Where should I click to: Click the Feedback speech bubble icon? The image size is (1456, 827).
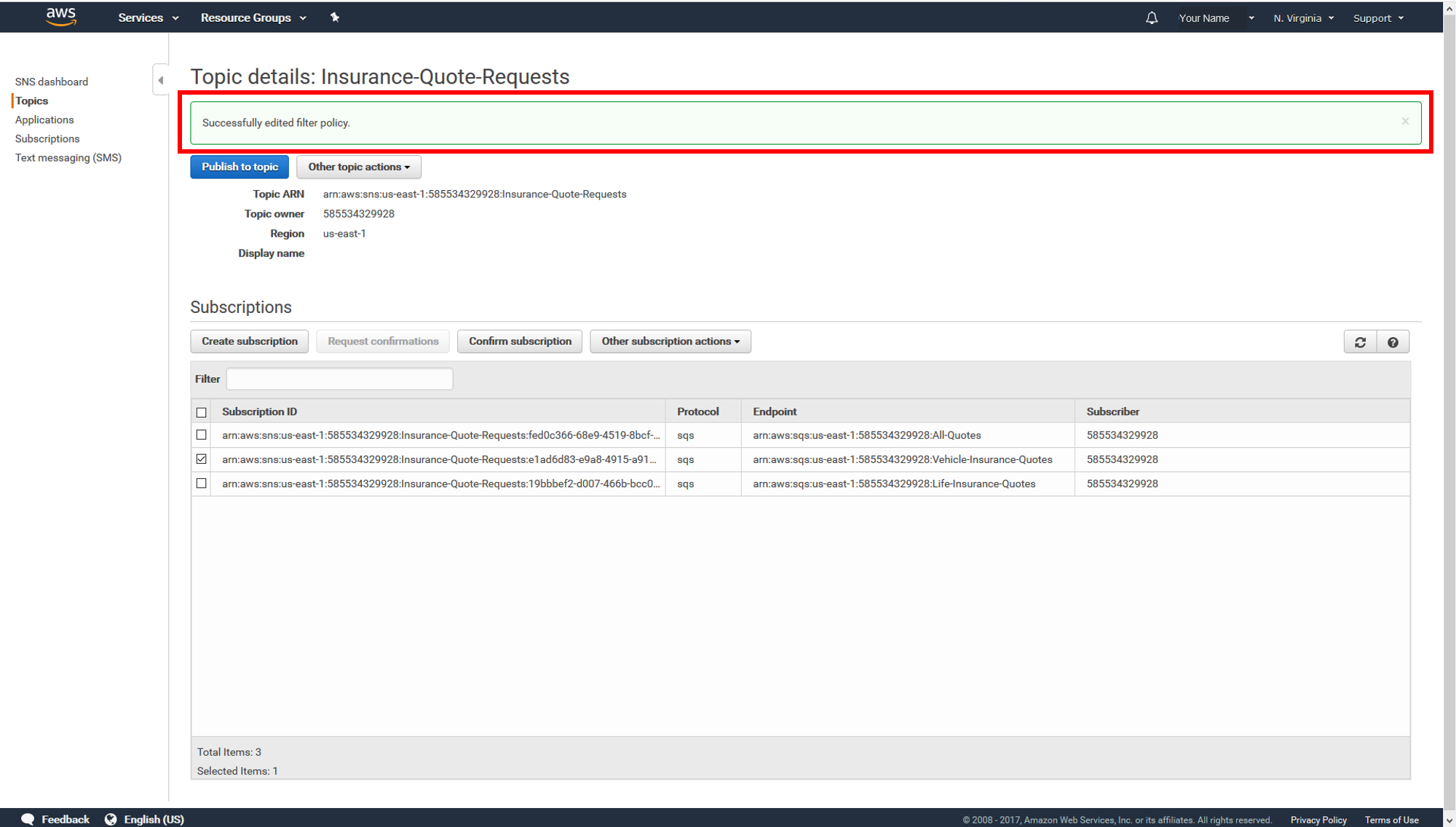pos(28,819)
